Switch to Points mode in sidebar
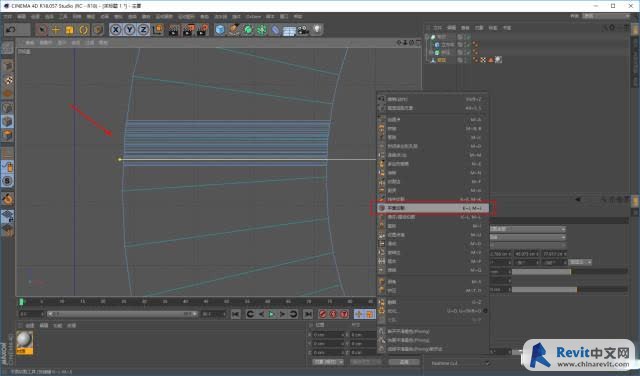Image resolution: width=640 pixels, height=376 pixels. pos(7,108)
